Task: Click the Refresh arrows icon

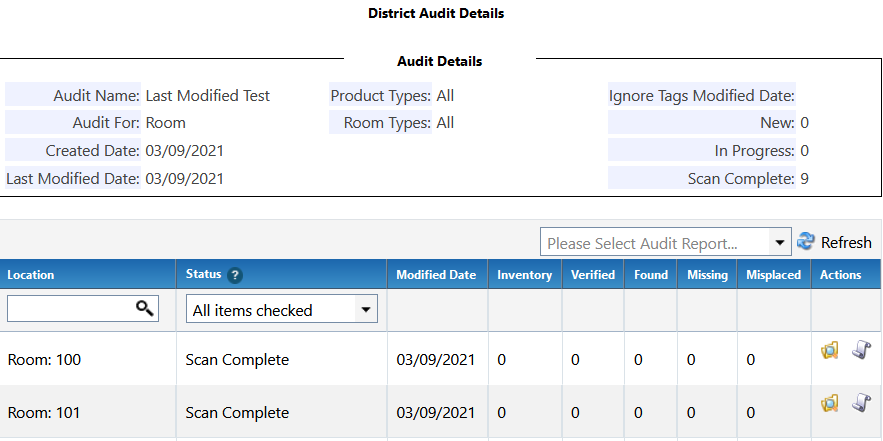Action: 806,242
